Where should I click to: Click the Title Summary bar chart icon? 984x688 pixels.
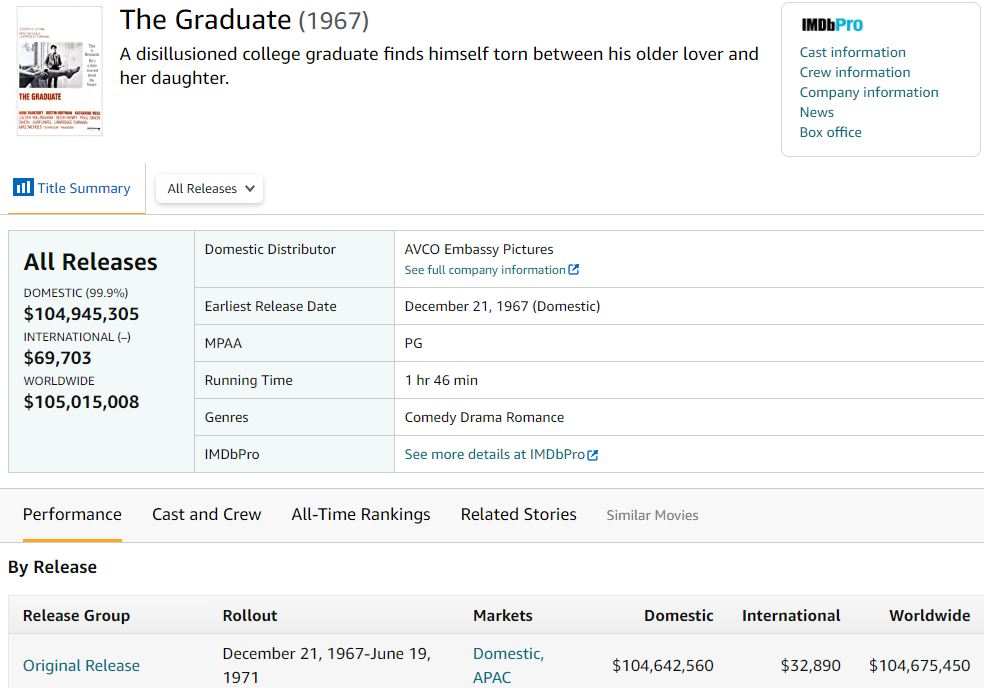coord(23,187)
